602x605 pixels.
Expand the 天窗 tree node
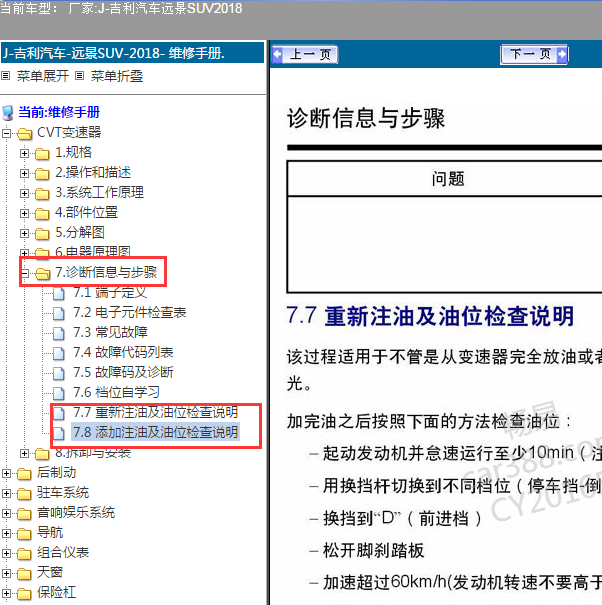6,574
